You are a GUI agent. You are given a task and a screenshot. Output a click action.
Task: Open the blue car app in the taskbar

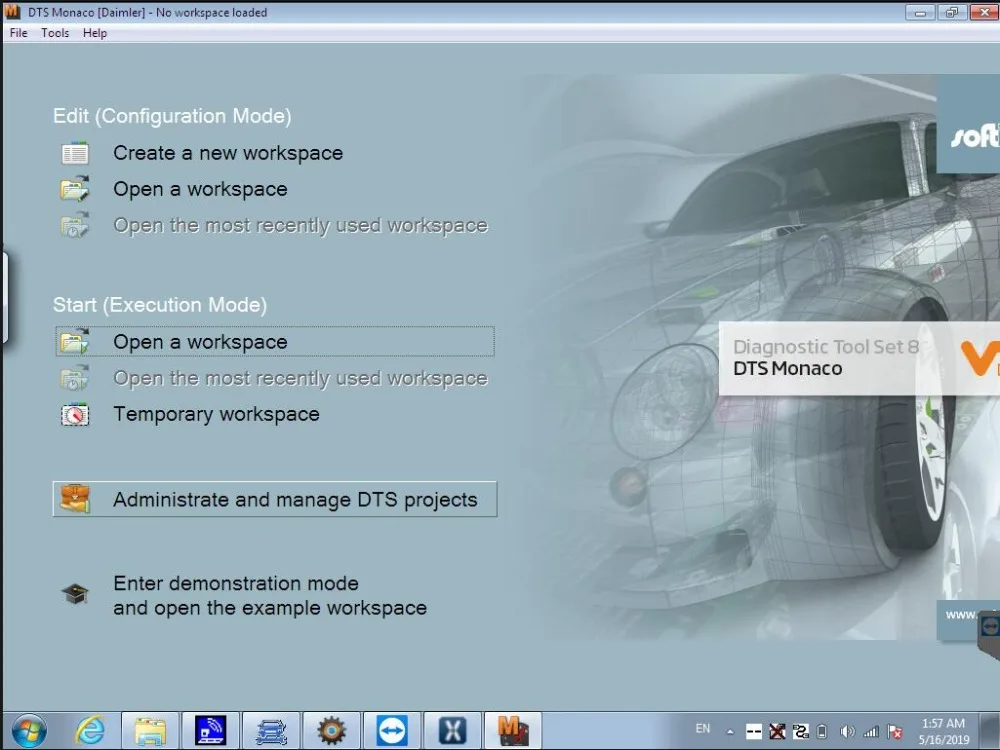coord(271,731)
